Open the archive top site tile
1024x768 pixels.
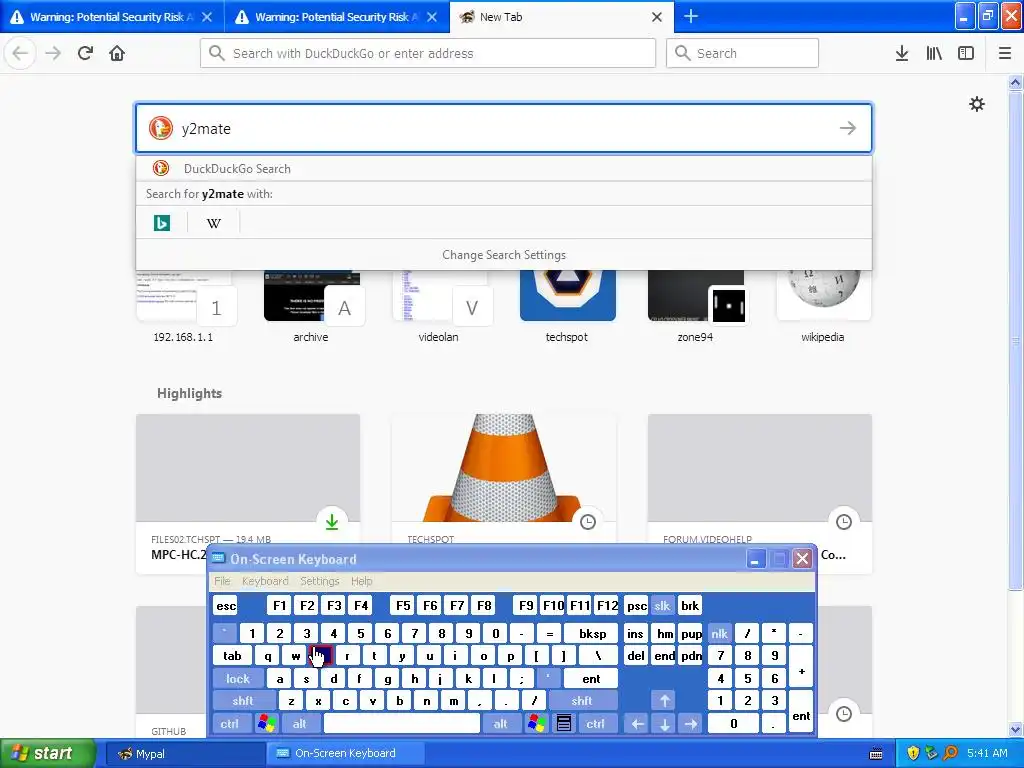312,307
